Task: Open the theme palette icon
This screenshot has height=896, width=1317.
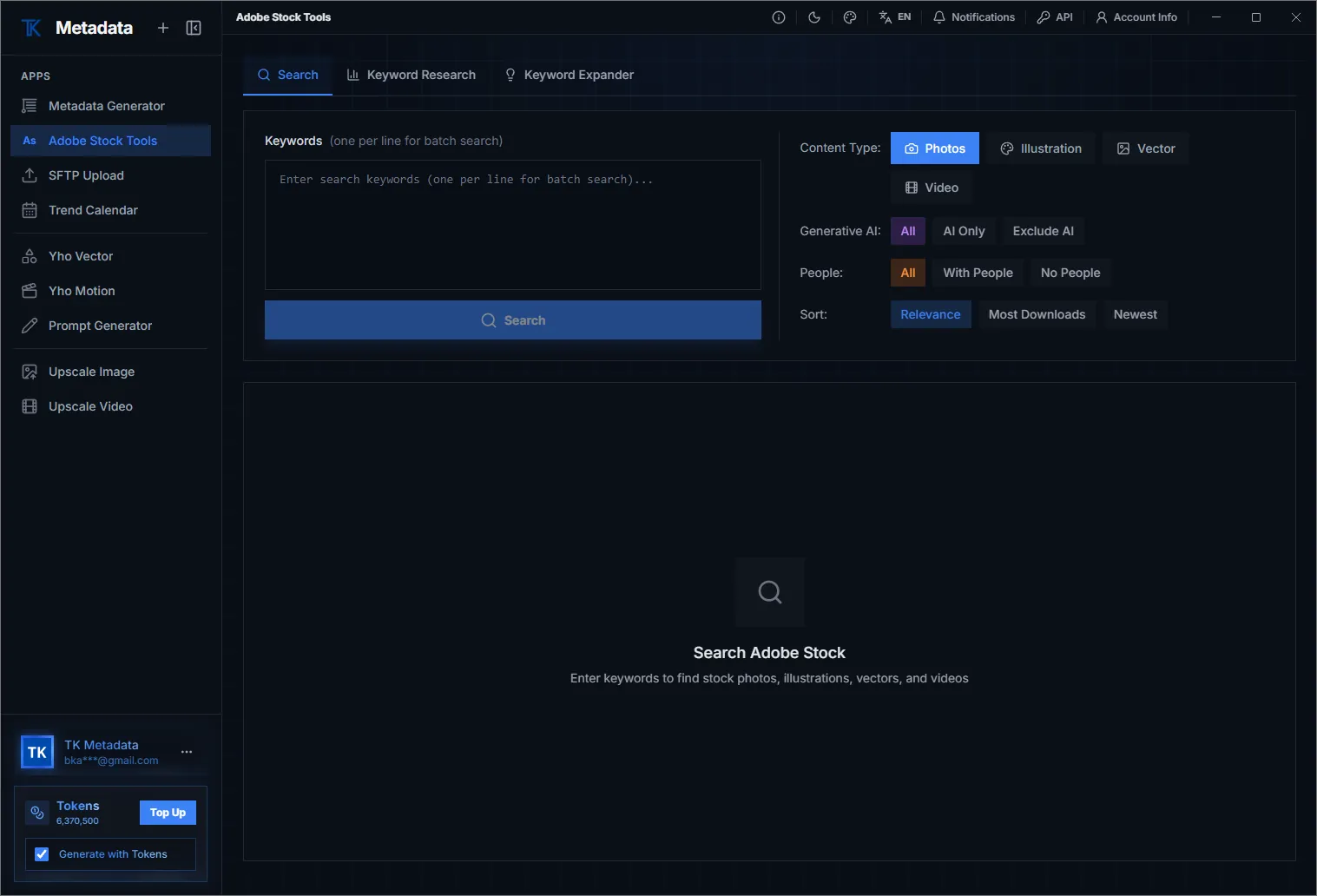Action: 850,17
